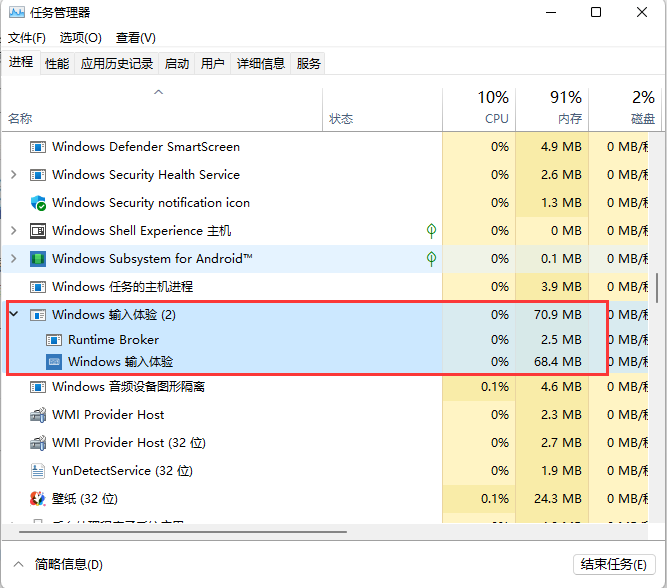Click the Windows Defender SmartScreen process icon
This screenshot has height=588, width=667.
(x=38, y=147)
